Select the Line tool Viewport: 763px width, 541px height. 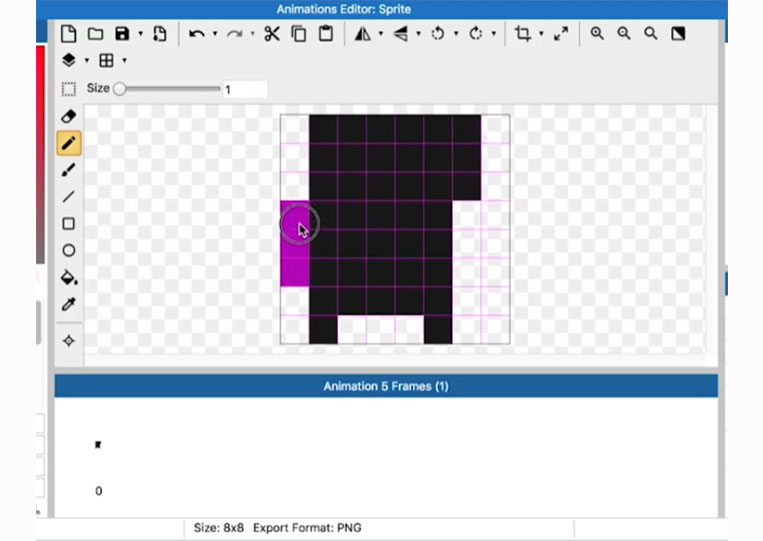click(x=69, y=197)
